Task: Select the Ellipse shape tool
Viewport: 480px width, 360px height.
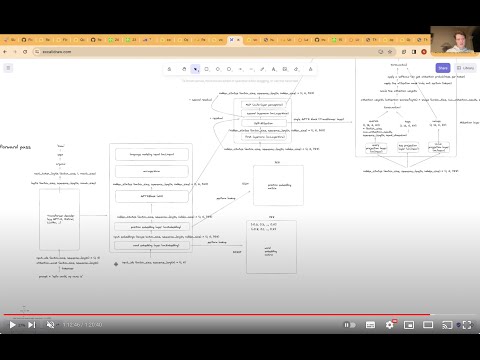Action: click(229, 69)
